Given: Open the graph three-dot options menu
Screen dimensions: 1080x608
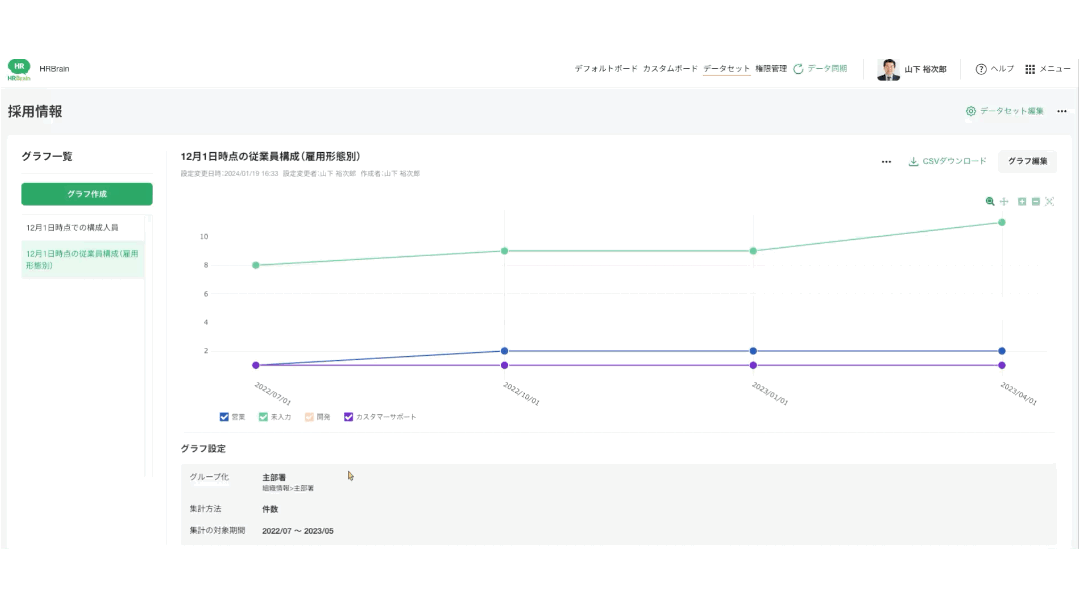Looking at the screenshot, I should 886,162.
